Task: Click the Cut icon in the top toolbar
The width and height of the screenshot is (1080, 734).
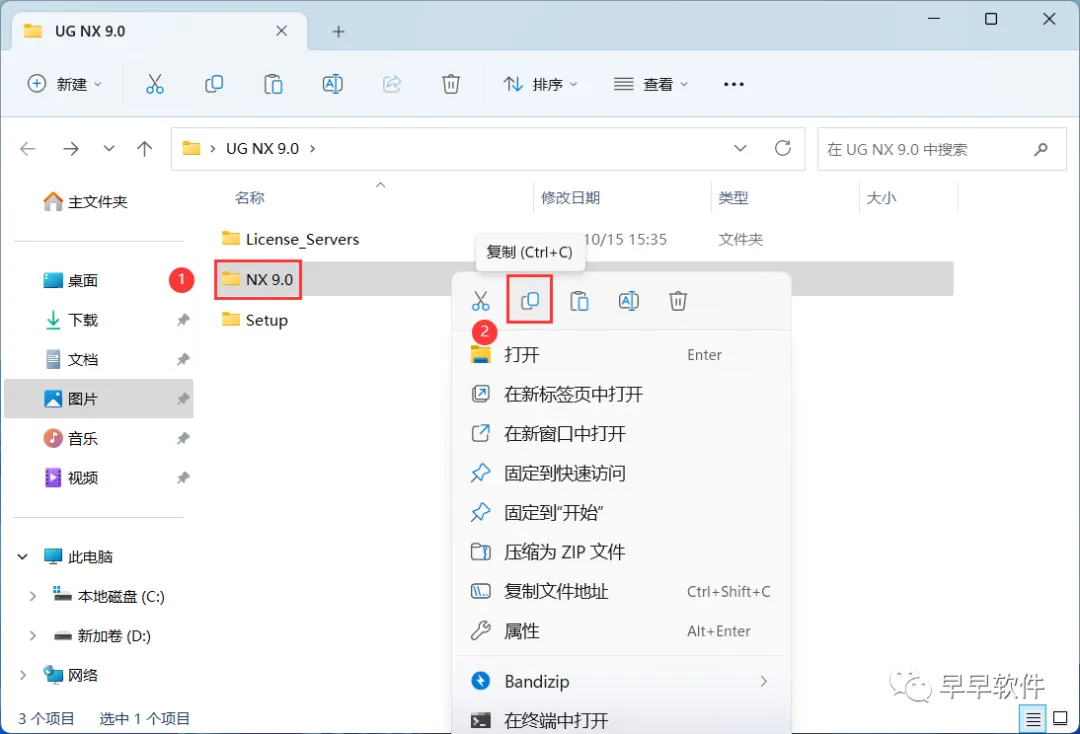Action: coord(155,84)
